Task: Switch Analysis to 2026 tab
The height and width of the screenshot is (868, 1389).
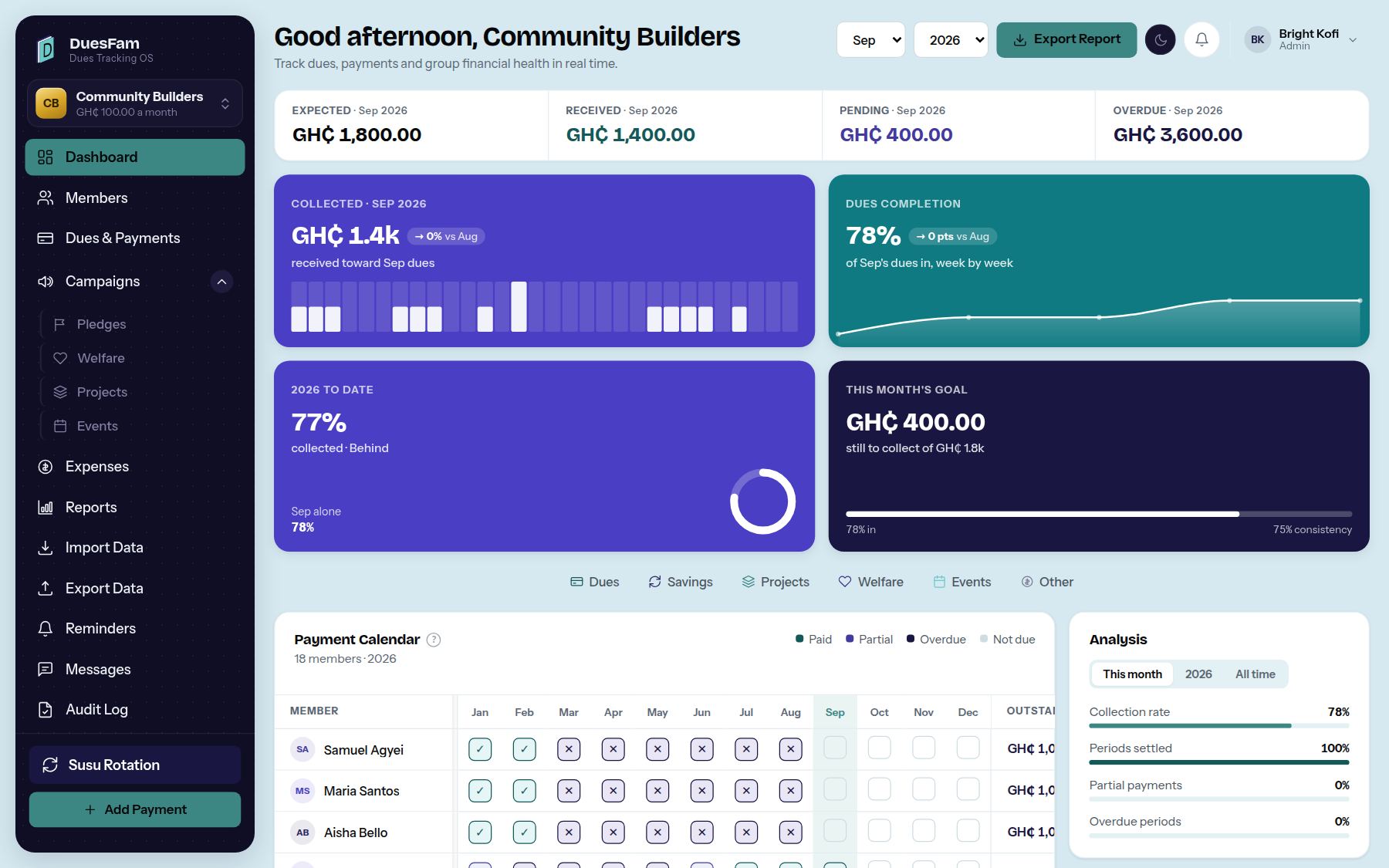Action: point(1198,674)
